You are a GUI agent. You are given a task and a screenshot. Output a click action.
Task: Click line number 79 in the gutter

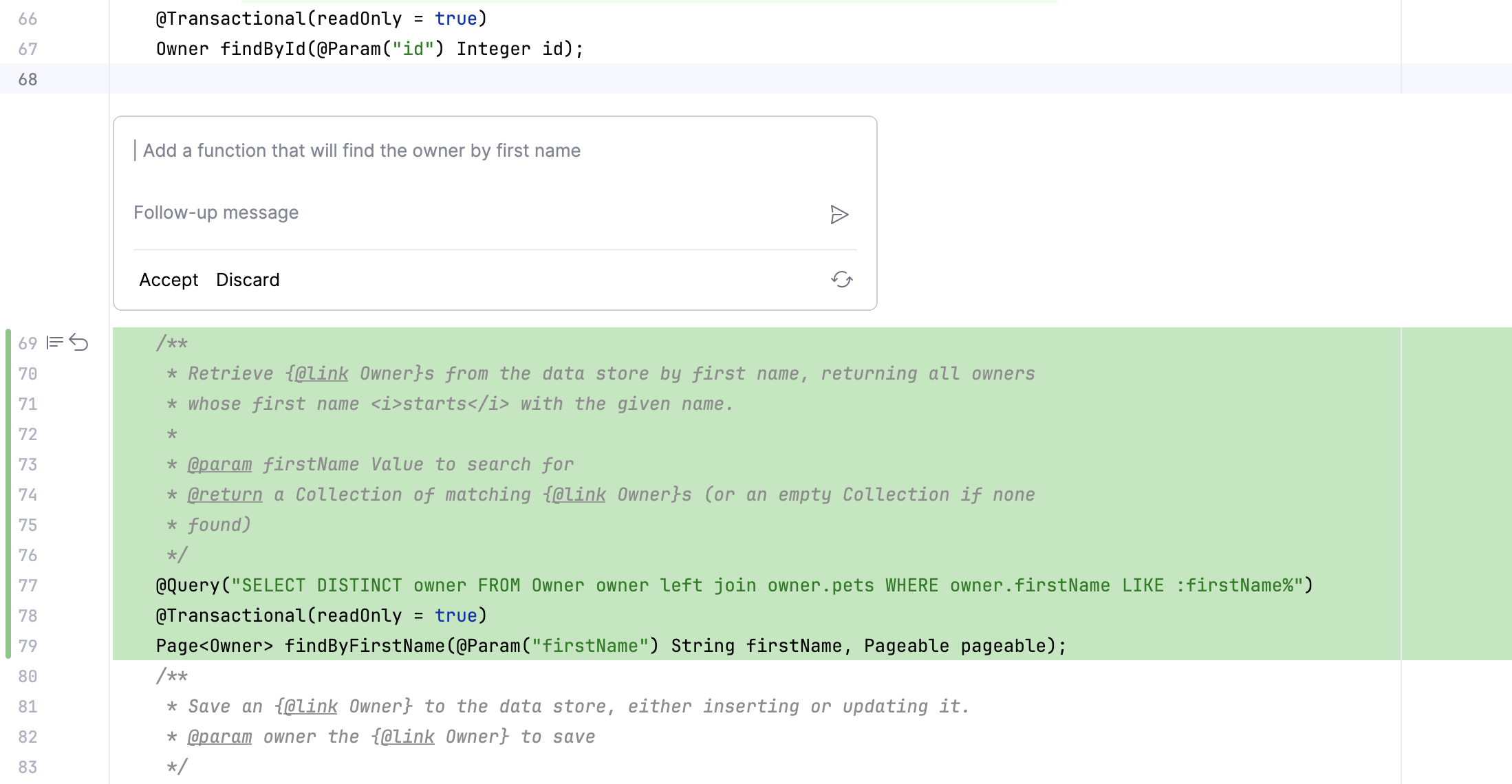click(x=28, y=646)
